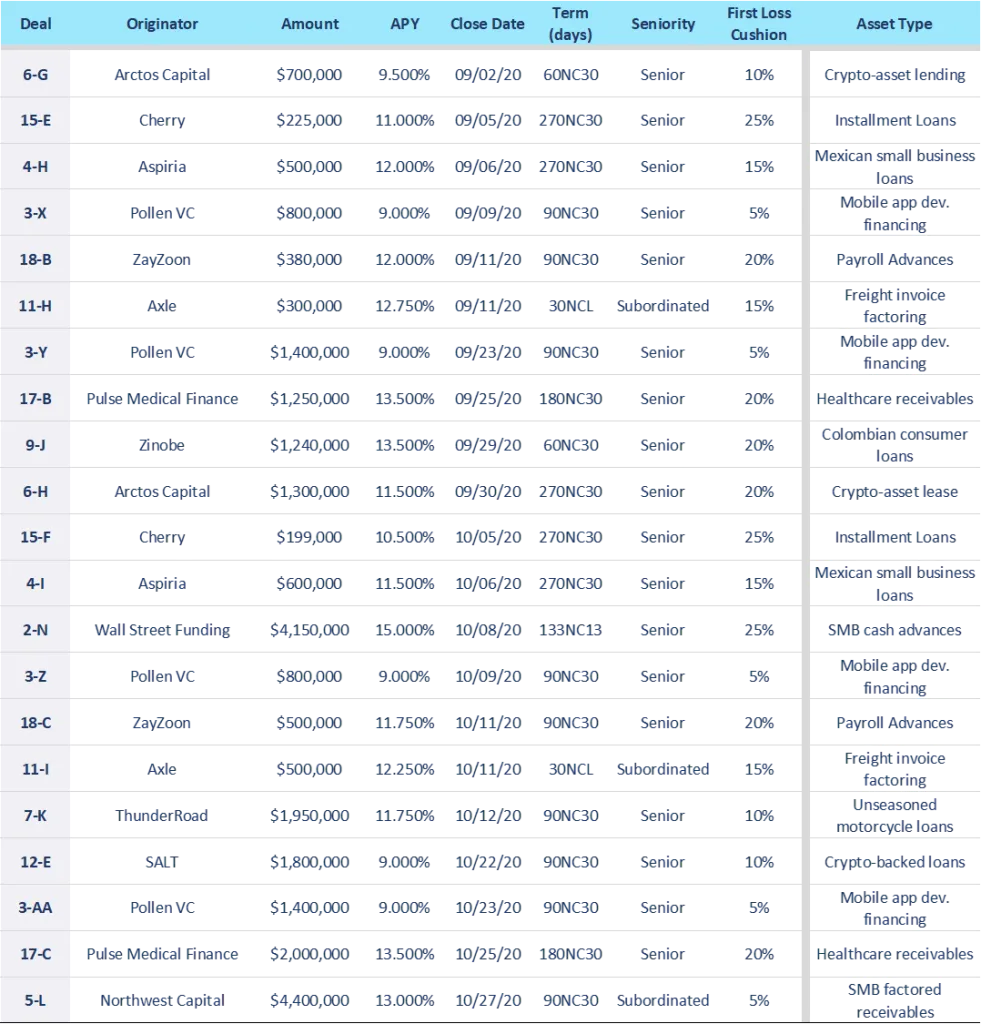Click the 9.500% APY cell
This screenshot has width=981, height=1024.
click(x=405, y=74)
